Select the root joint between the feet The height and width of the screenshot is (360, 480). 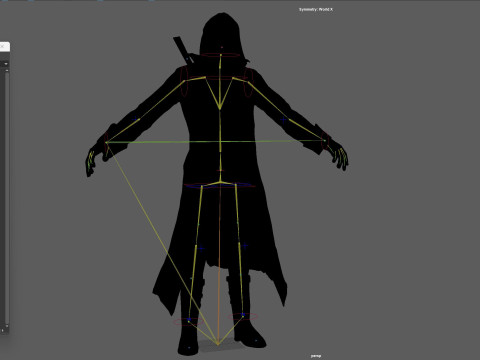218,344
